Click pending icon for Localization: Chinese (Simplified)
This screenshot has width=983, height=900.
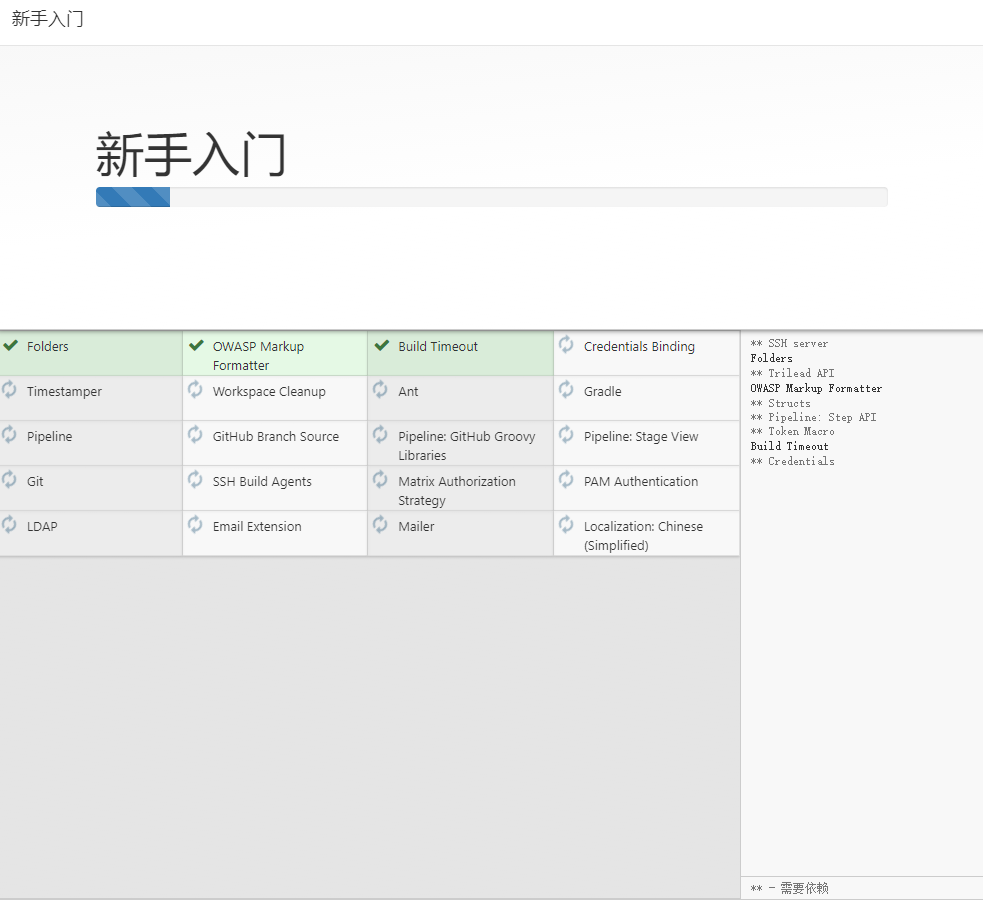tap(566, 525)
